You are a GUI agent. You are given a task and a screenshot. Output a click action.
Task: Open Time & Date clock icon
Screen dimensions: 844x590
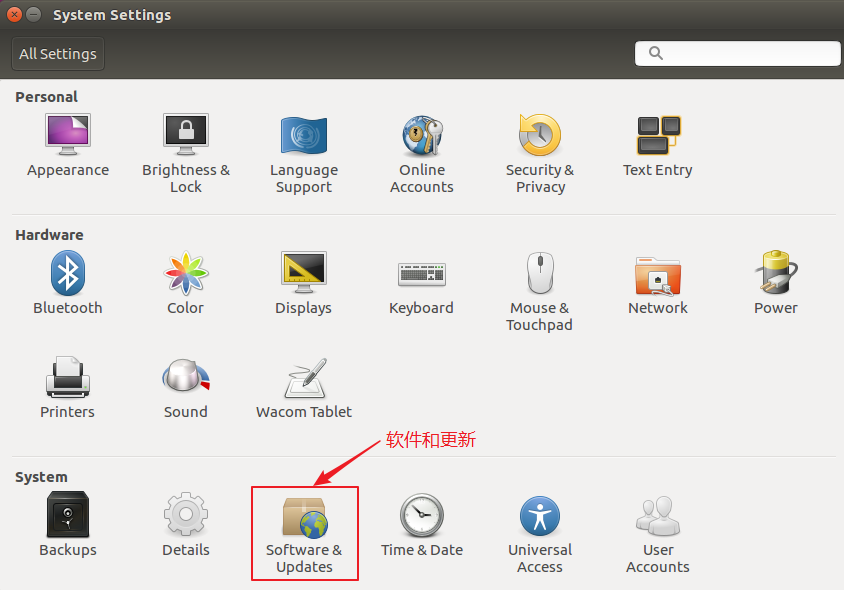pyautogui.click(x=422, y=515)
